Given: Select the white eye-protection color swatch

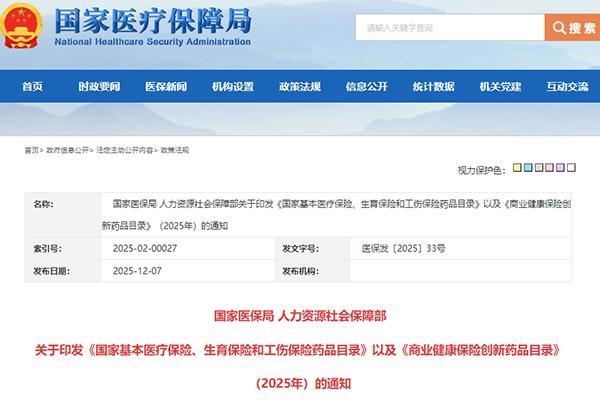Looking at the screenshot, I should 571,167.
